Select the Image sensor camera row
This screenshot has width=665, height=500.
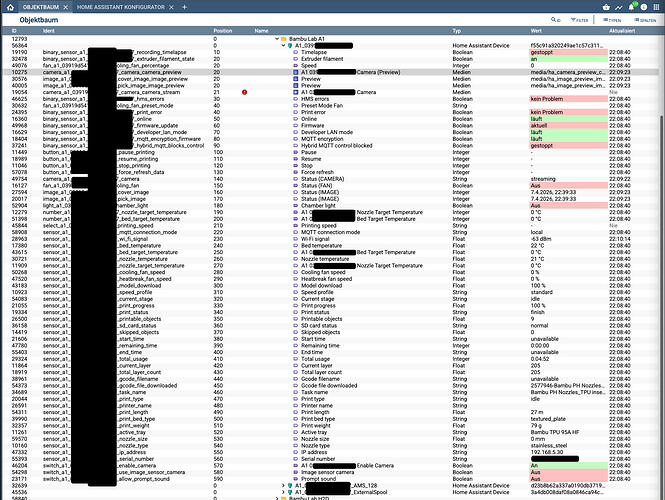point(330,472)
